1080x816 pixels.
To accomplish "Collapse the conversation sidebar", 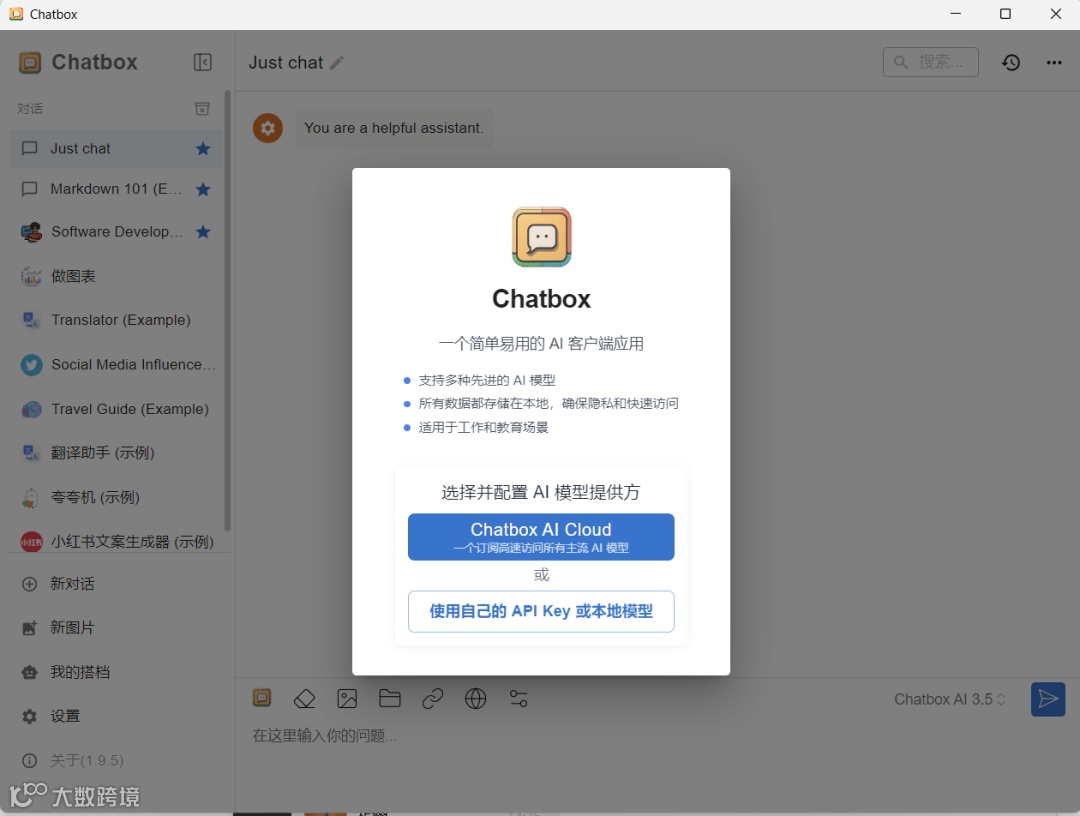I will coord(203,62).
